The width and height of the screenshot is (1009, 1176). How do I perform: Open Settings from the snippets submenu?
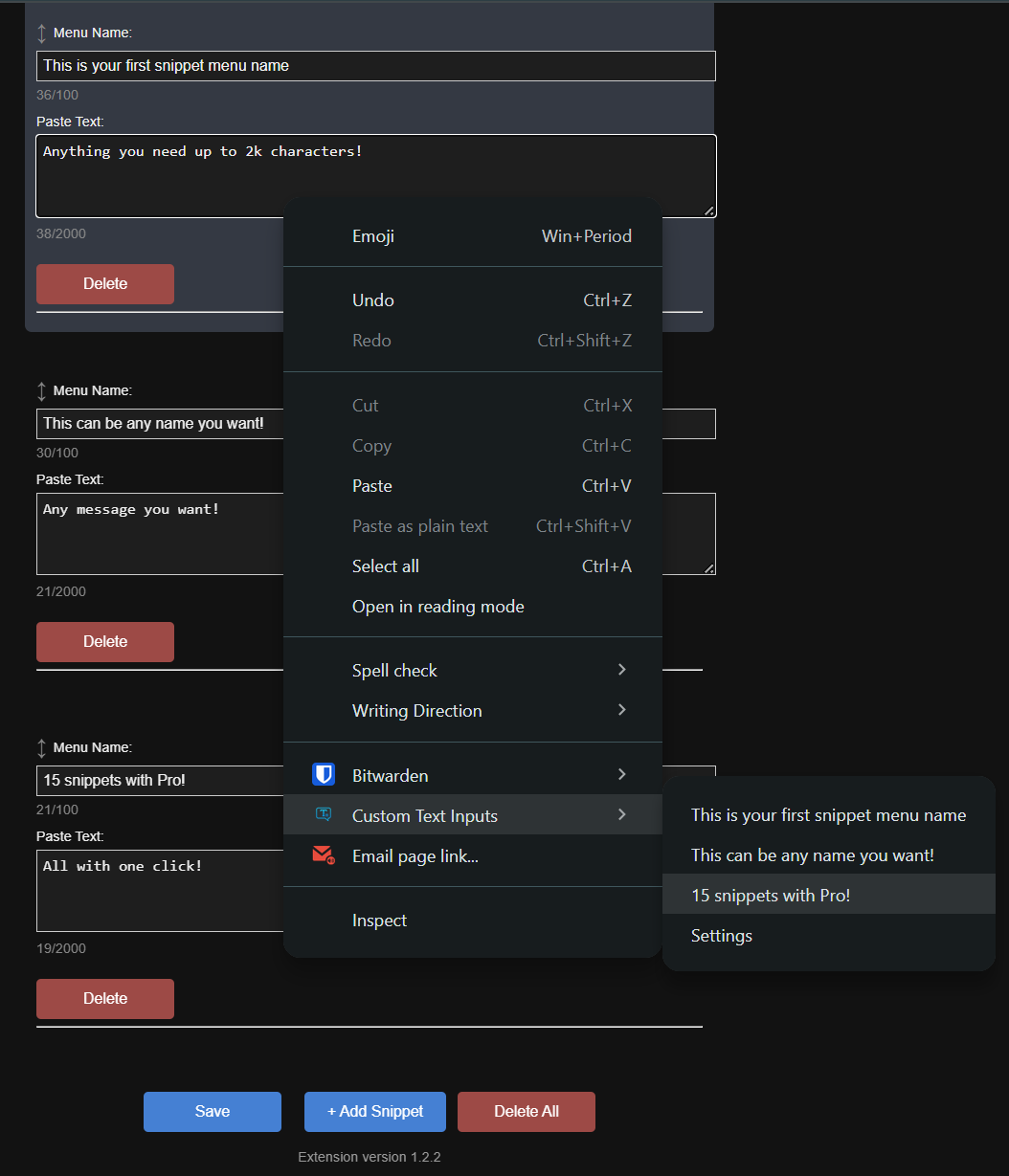click(829, 936)
